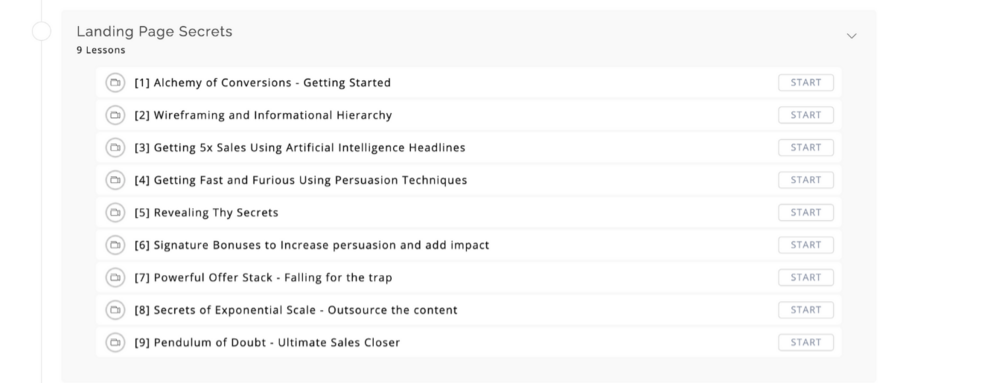
Task: Start the Pendulum of Doubt lesson
Action: (x=806, y=343)
